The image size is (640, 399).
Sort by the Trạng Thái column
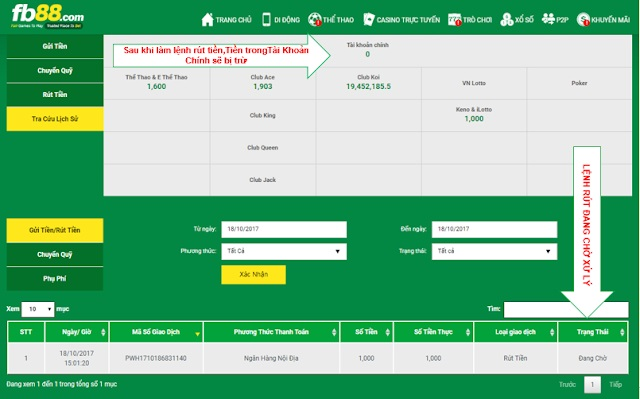593,332
